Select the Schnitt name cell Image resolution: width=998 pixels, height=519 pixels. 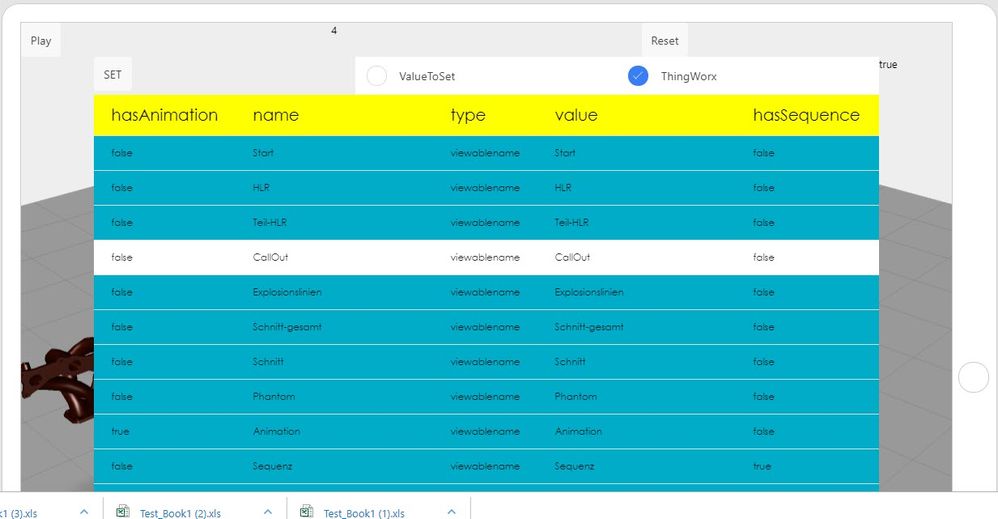(268, 362)
